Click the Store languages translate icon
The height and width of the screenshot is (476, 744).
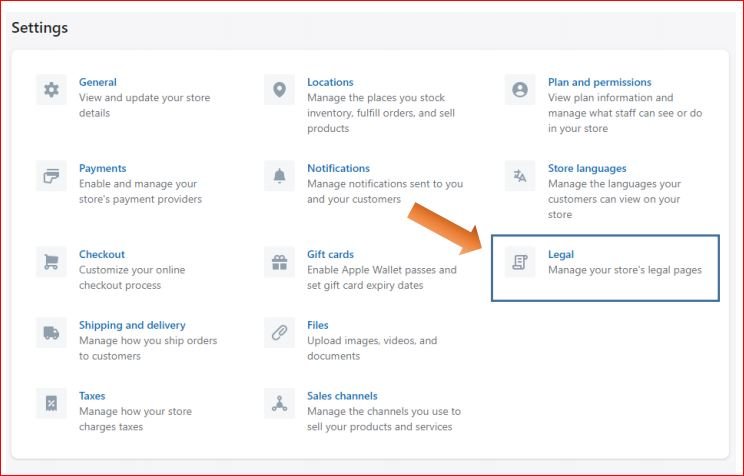point(520,176)
